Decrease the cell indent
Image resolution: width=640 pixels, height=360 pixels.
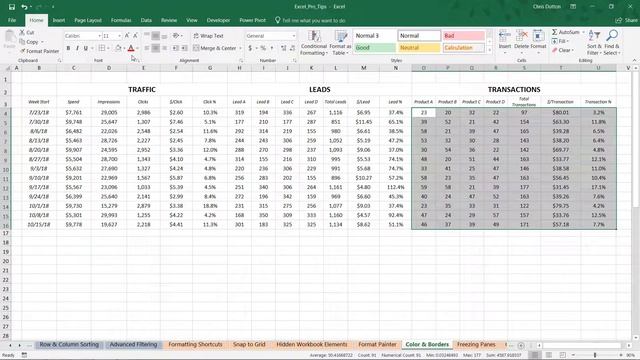(x=176, y=48)
